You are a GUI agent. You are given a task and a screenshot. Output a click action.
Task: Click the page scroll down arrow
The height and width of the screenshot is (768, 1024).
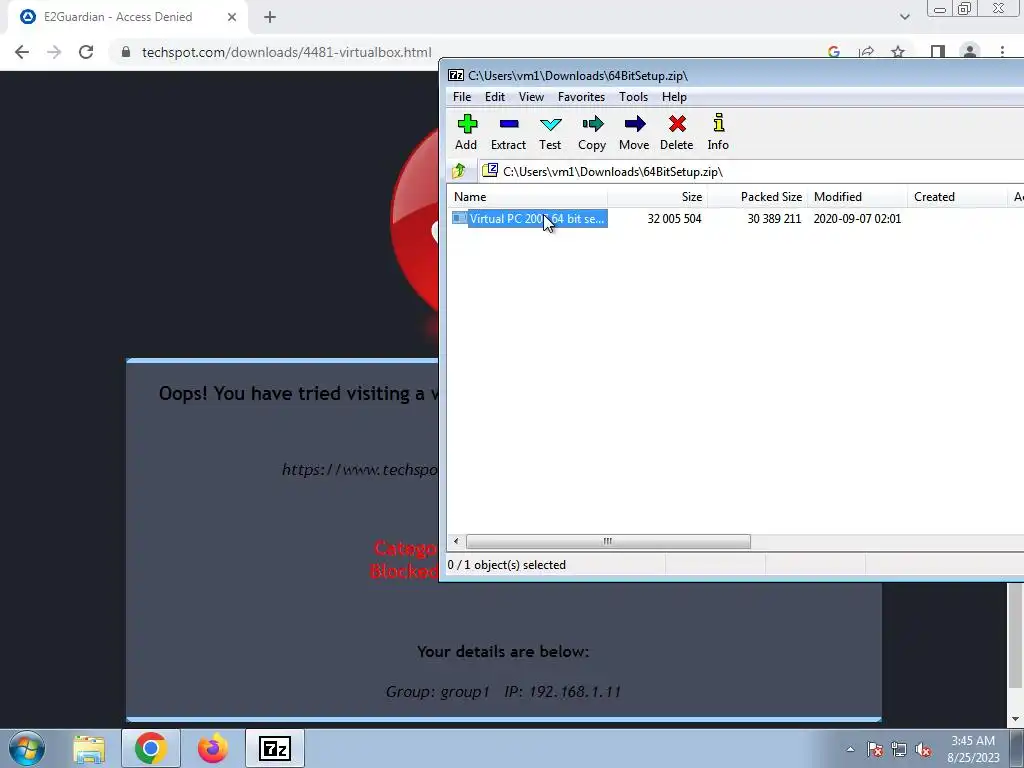(1016, 719)
